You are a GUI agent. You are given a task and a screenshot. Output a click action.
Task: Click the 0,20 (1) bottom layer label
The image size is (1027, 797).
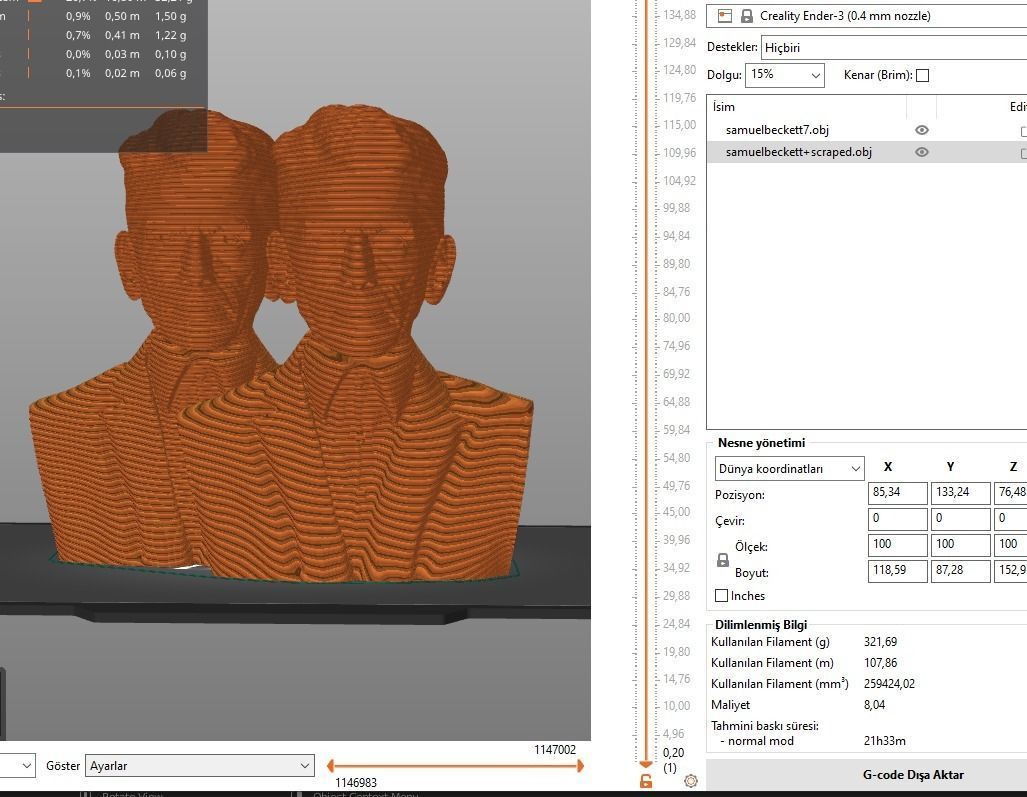(x=673, y=760)
